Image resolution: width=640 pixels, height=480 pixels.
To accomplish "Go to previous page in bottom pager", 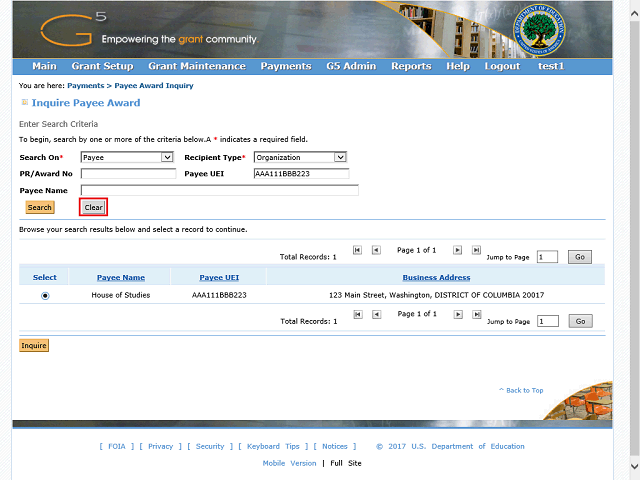I will coord(377,314).
